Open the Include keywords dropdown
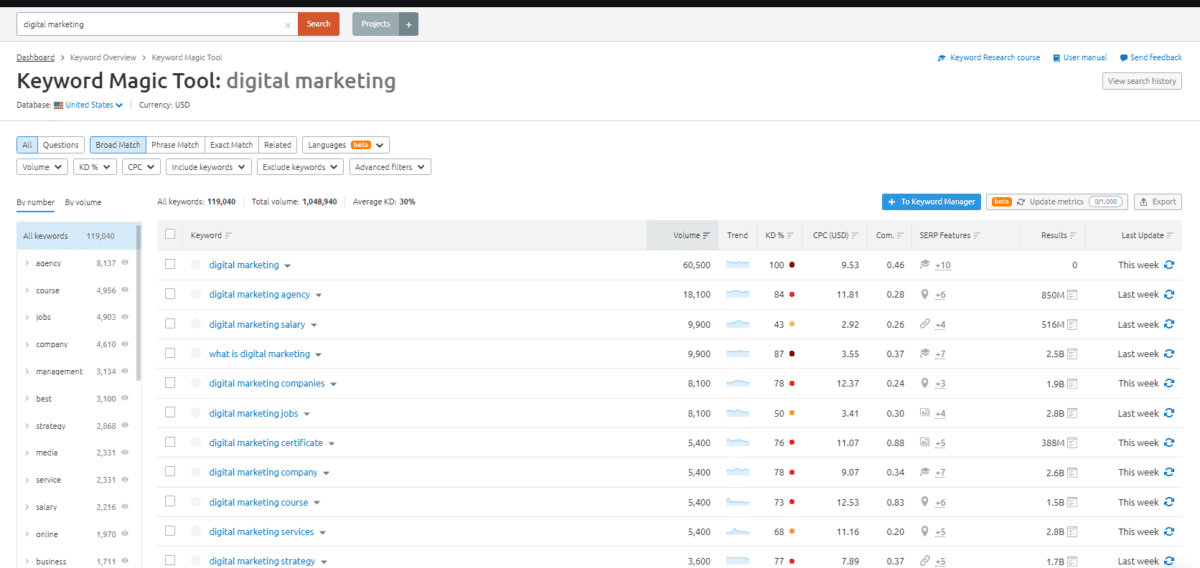Screen dimensions: 1200x568 208,167
